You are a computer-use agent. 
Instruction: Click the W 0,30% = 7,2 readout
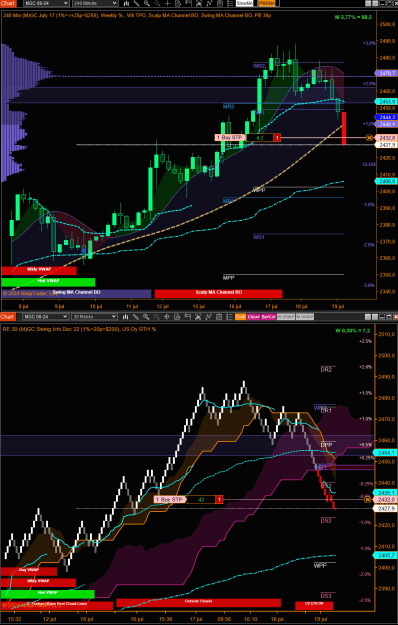pyautogui.click(x=353, y=330)
